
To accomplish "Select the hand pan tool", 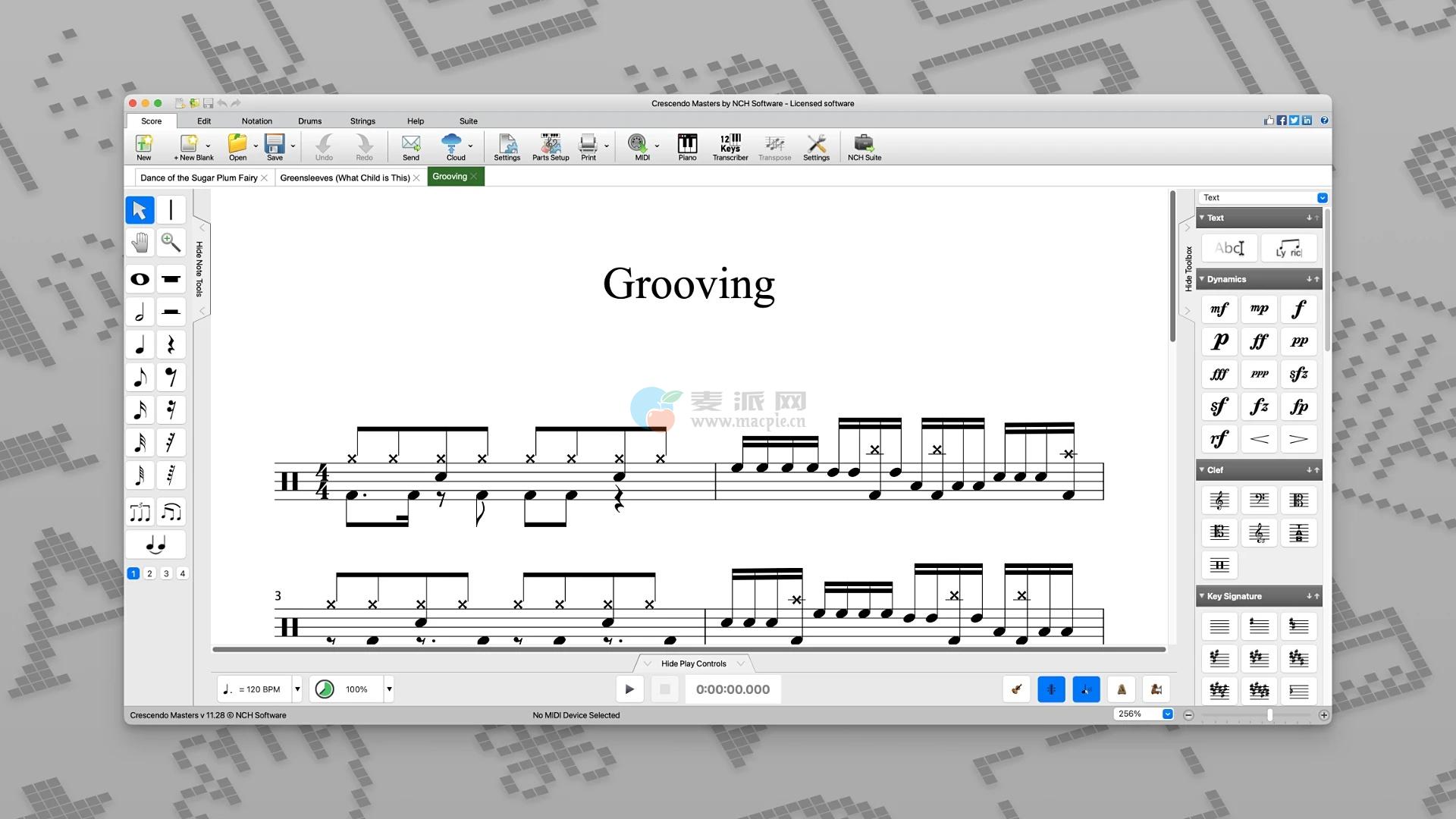I will pyautogui.click(x=140, y=243).
